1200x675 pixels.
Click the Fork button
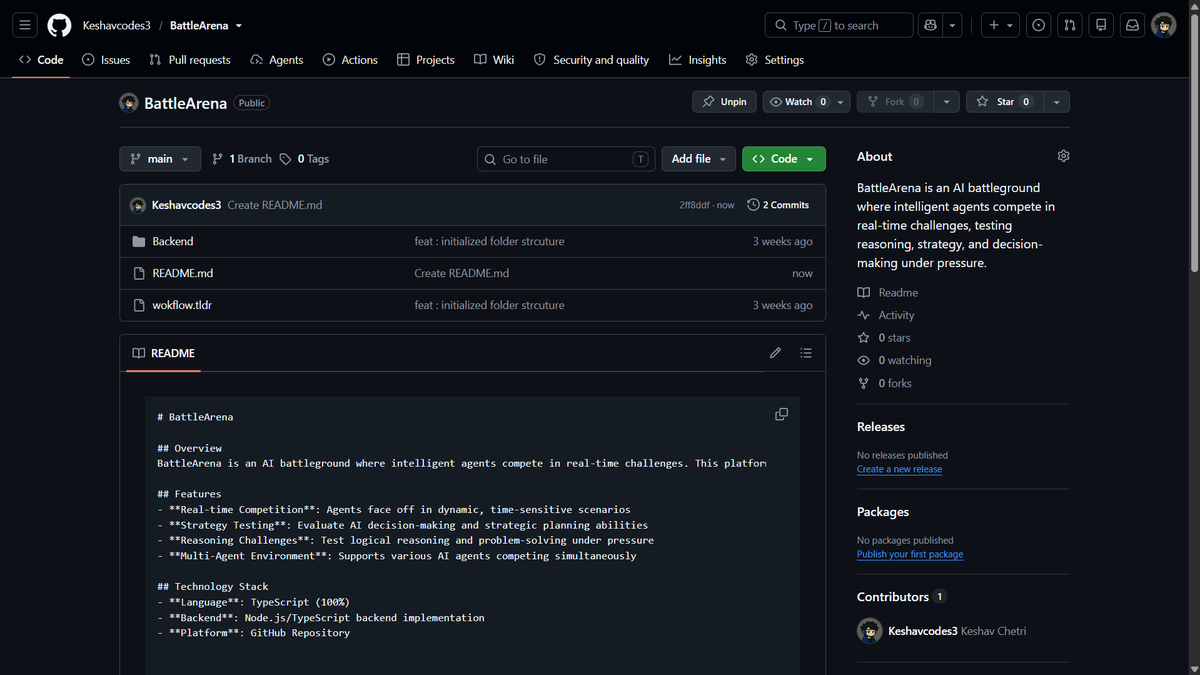pos(895,102)
